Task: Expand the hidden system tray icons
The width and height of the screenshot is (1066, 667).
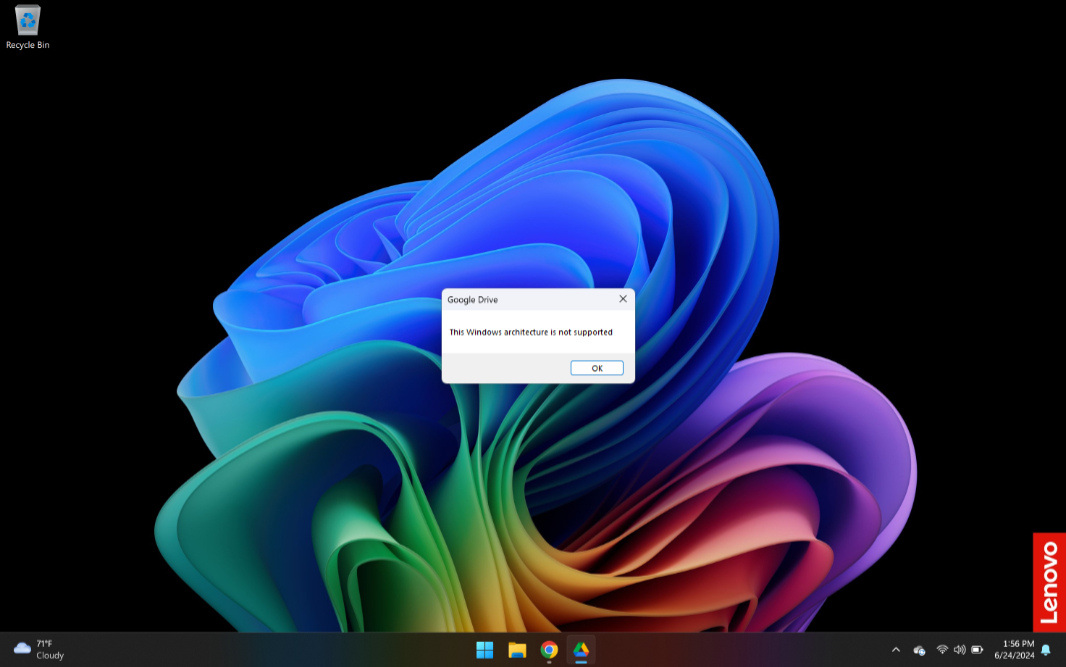Action: 895,650
